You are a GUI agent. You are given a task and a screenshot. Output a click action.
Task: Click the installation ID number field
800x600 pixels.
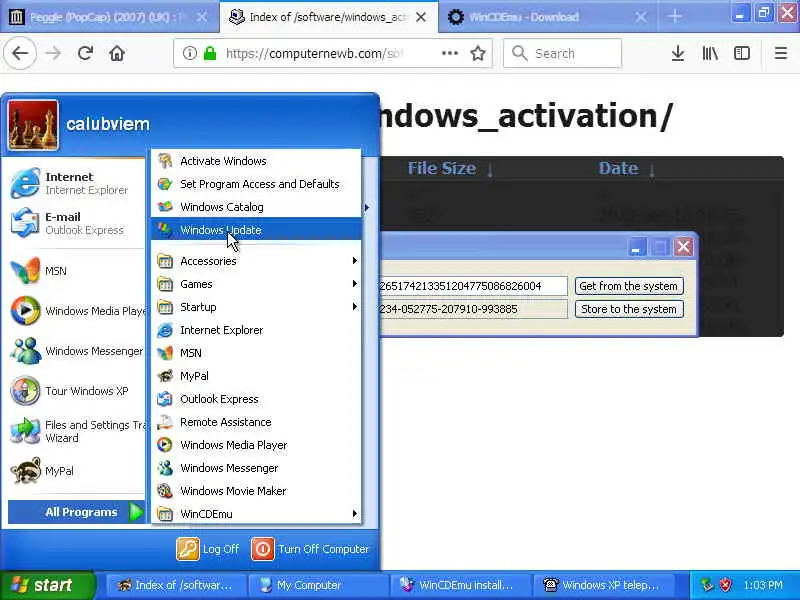point(473,286)
